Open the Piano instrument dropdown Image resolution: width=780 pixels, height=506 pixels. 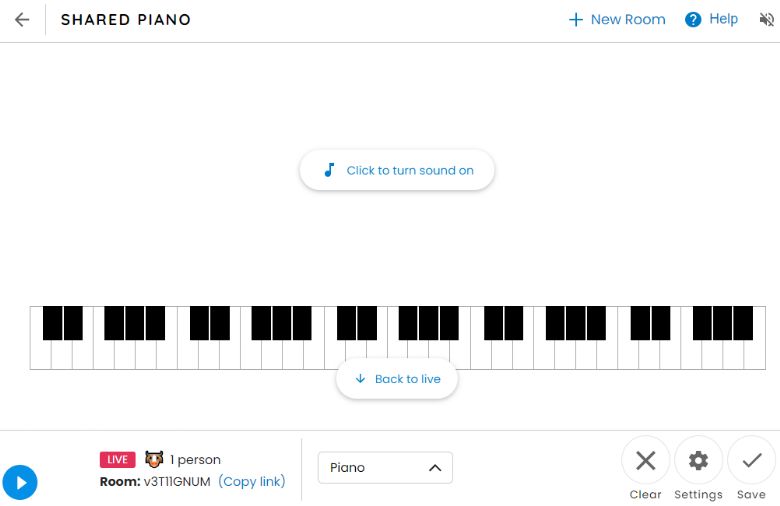click(x=385, y=468)
